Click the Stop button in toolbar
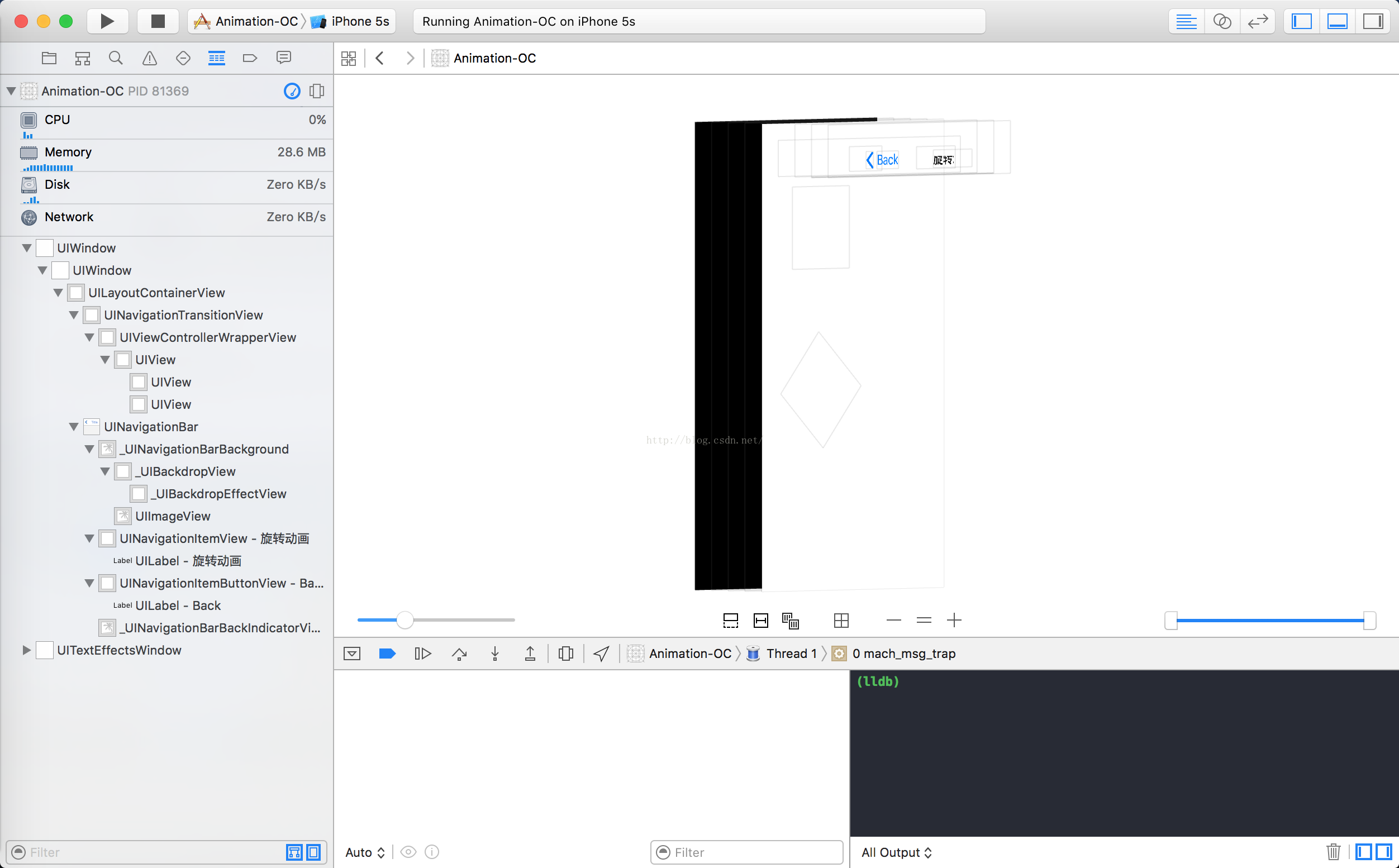 [x=158, y=21]
